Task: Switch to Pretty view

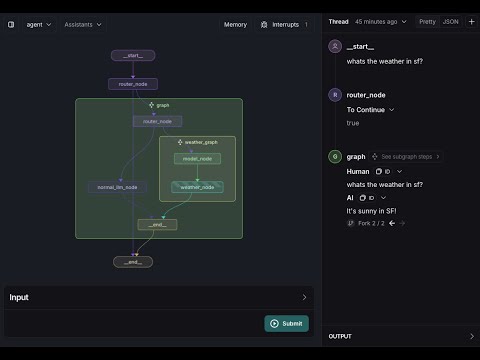Action: pos(427,22)
